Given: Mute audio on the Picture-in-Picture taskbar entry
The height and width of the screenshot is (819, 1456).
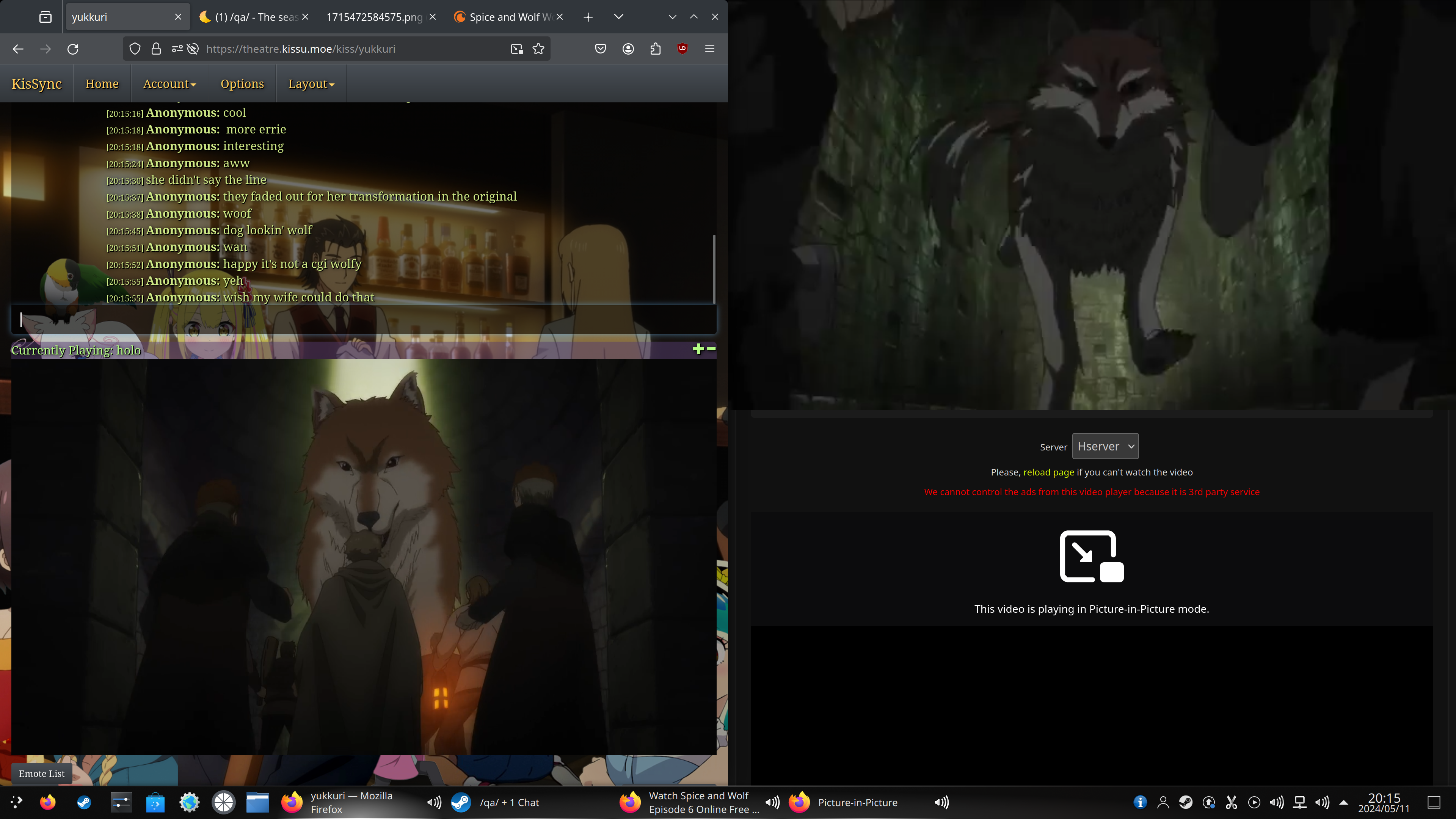Looking at the screenshot, I should 941,802.
